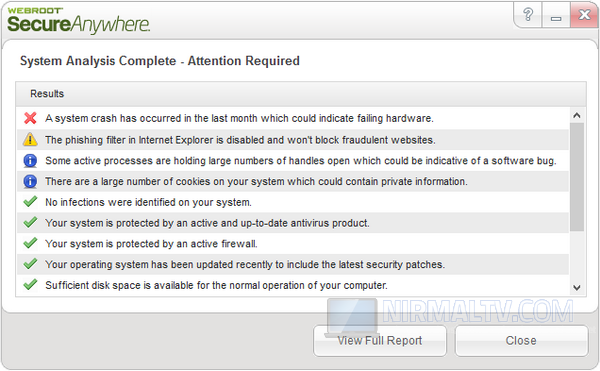The width and height of the screenshot is (600, 371).
Task: Click green checkmark for active firewall row
Action: coord(30,243)
